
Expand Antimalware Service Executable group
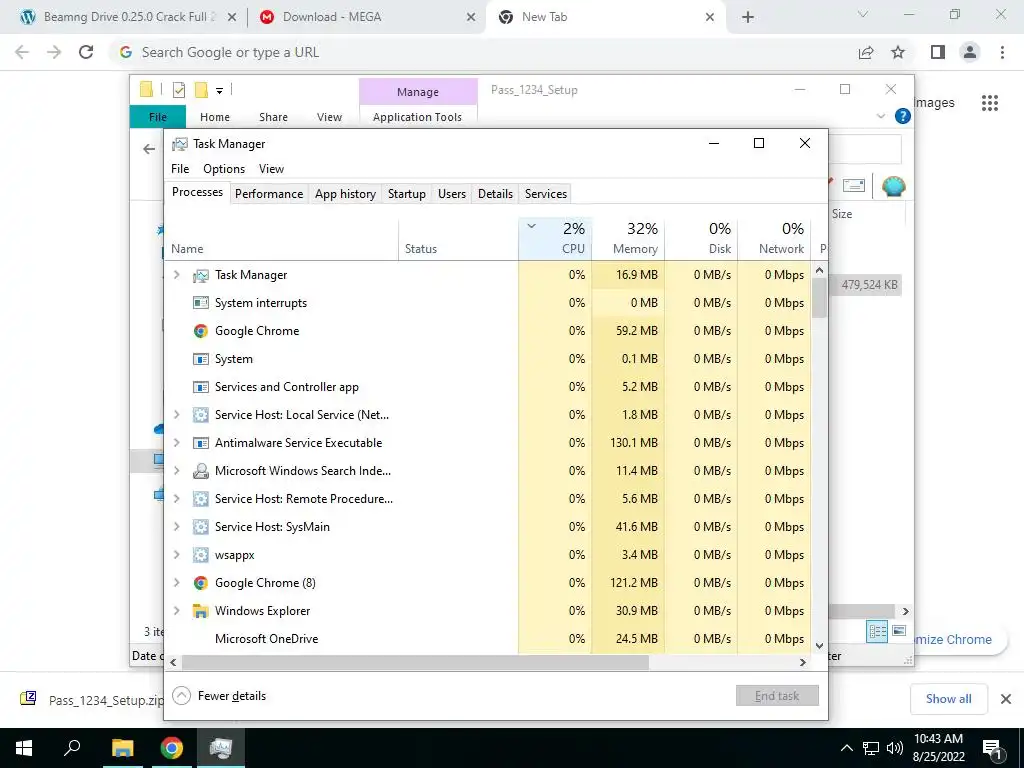176,443
